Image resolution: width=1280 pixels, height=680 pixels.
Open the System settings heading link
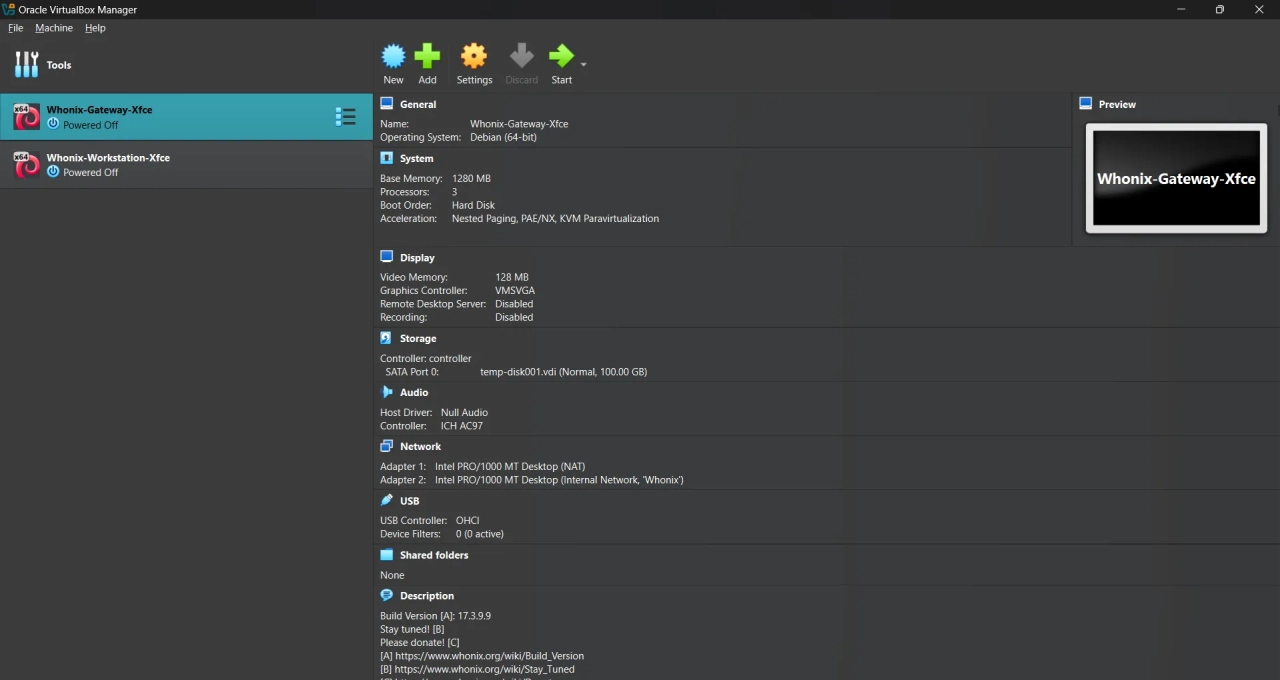pos(417,158)
